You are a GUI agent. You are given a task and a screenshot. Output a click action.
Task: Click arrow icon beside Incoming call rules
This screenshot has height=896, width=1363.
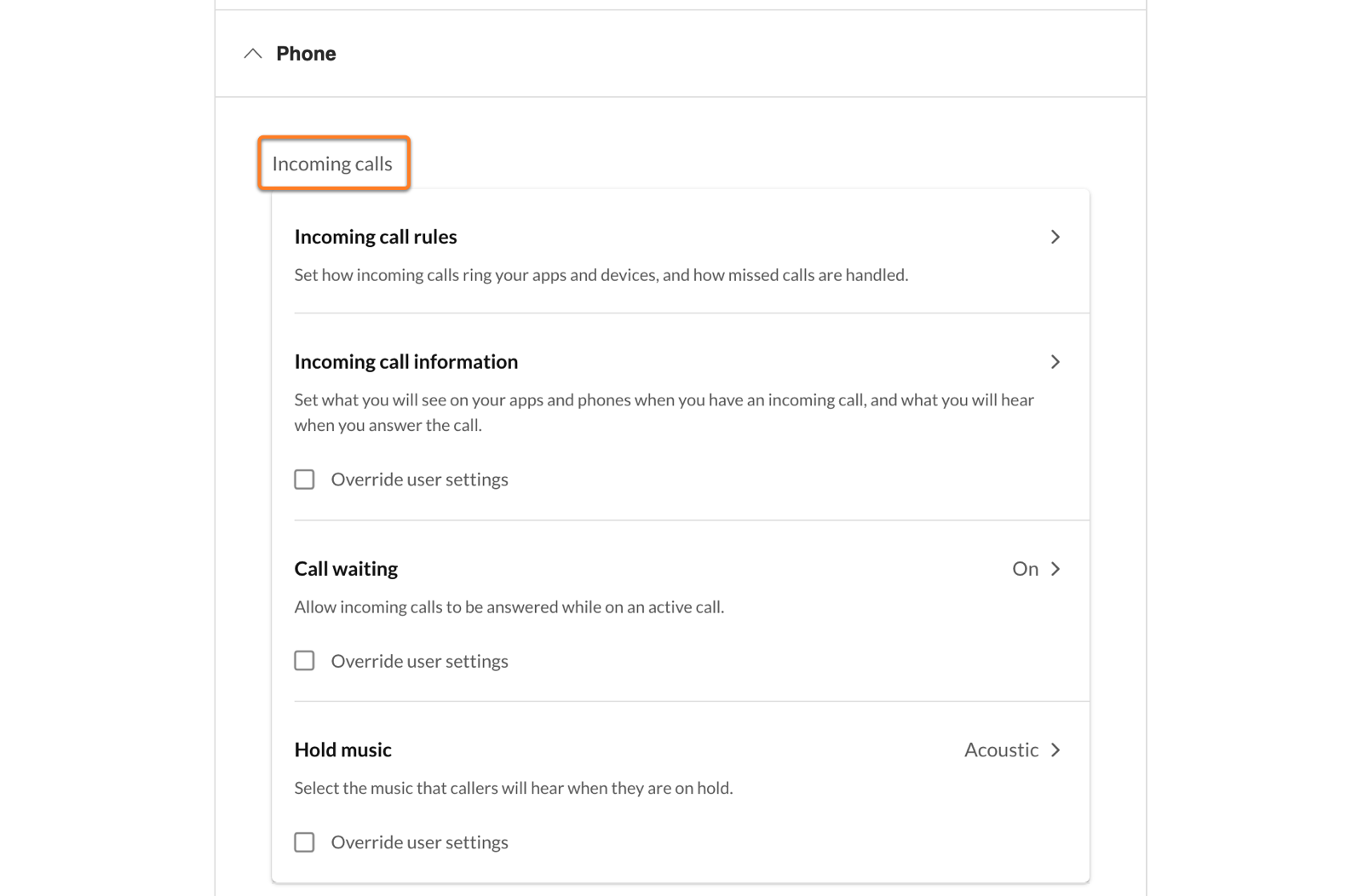coord(1055,237)
